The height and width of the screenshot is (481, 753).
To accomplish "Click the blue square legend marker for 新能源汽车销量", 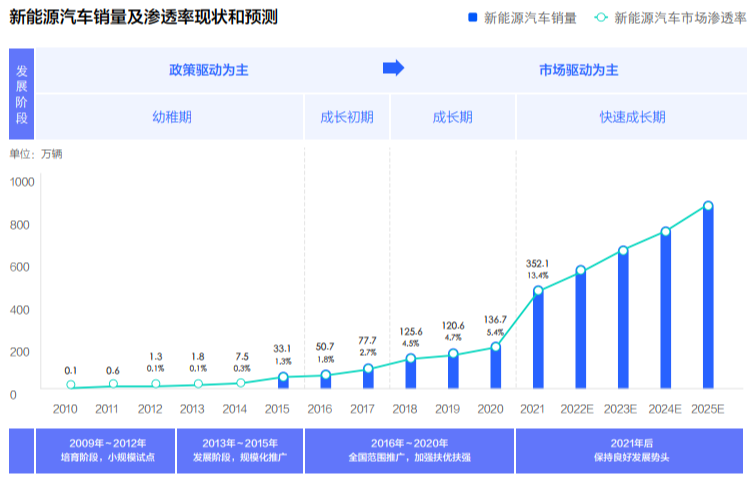I will 473,18.
